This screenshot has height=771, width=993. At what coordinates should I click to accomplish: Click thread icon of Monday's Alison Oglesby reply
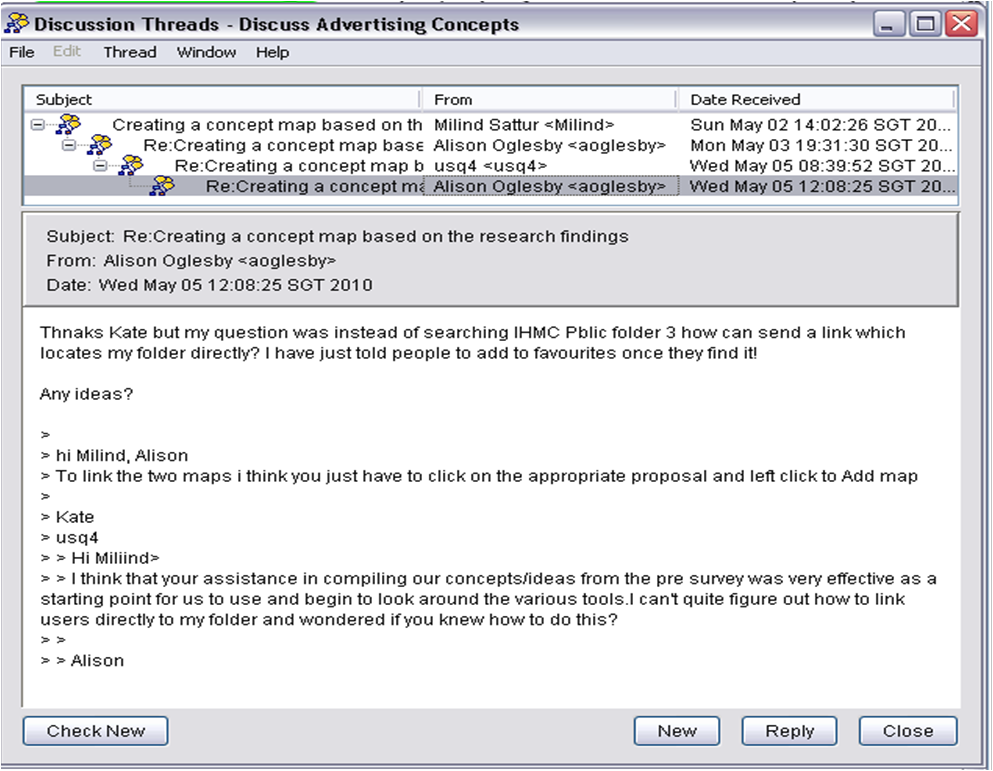pyautogui.click(x=100, y=145)
